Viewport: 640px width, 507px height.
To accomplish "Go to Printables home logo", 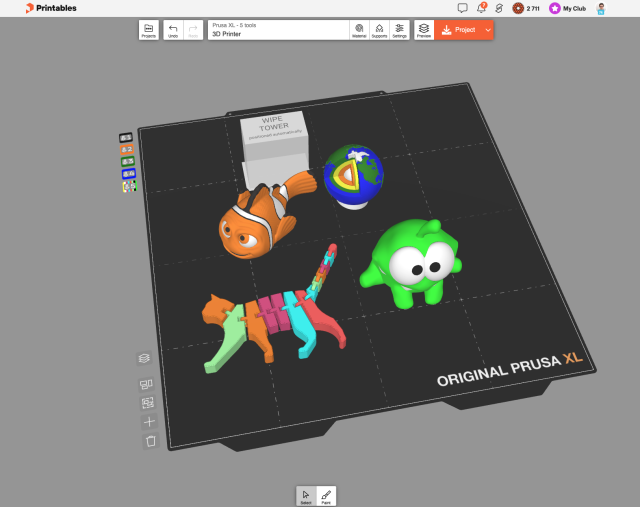I will [x=51, y=8].
